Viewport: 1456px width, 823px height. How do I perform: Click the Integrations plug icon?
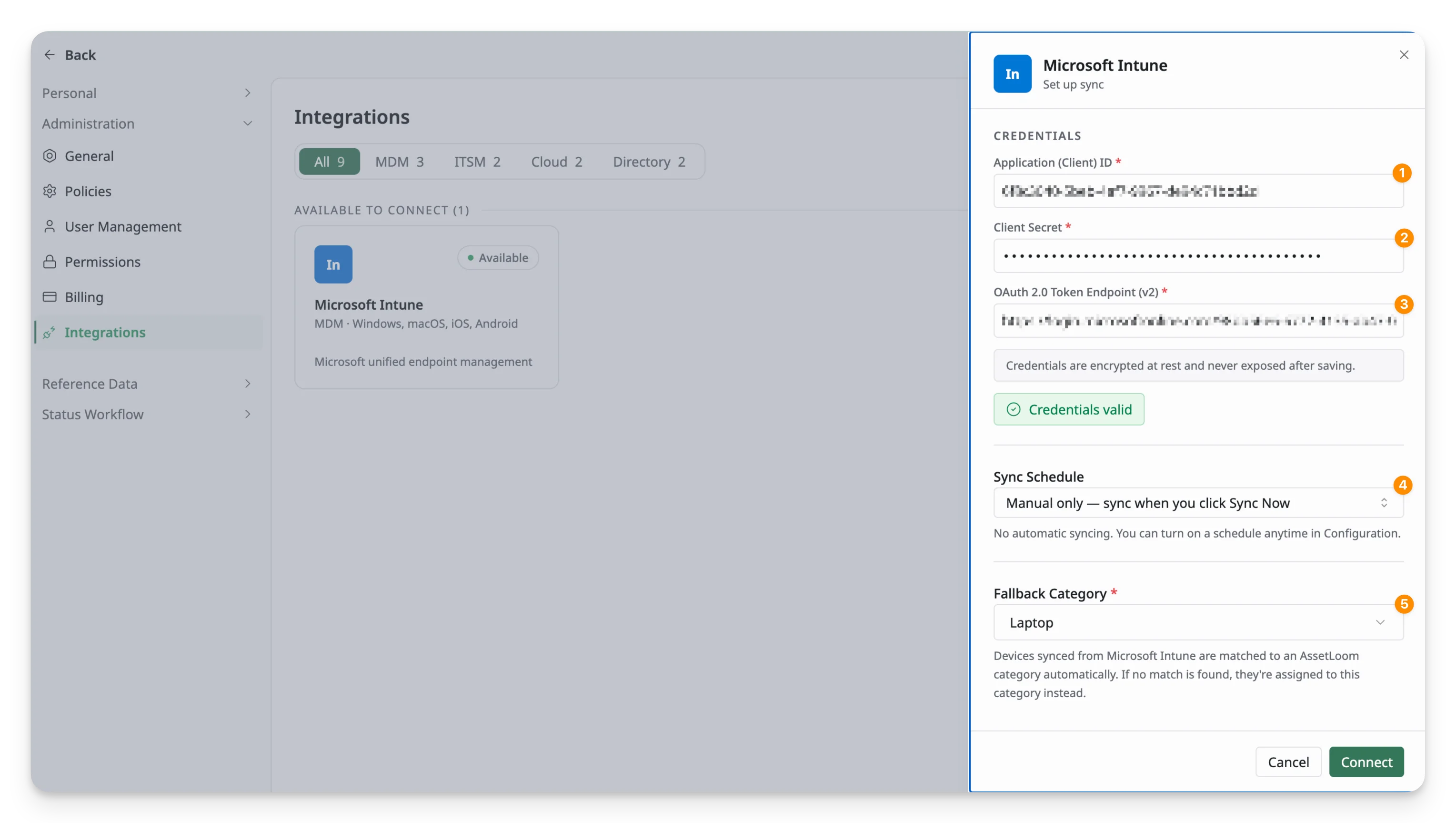tap(50, 333)
